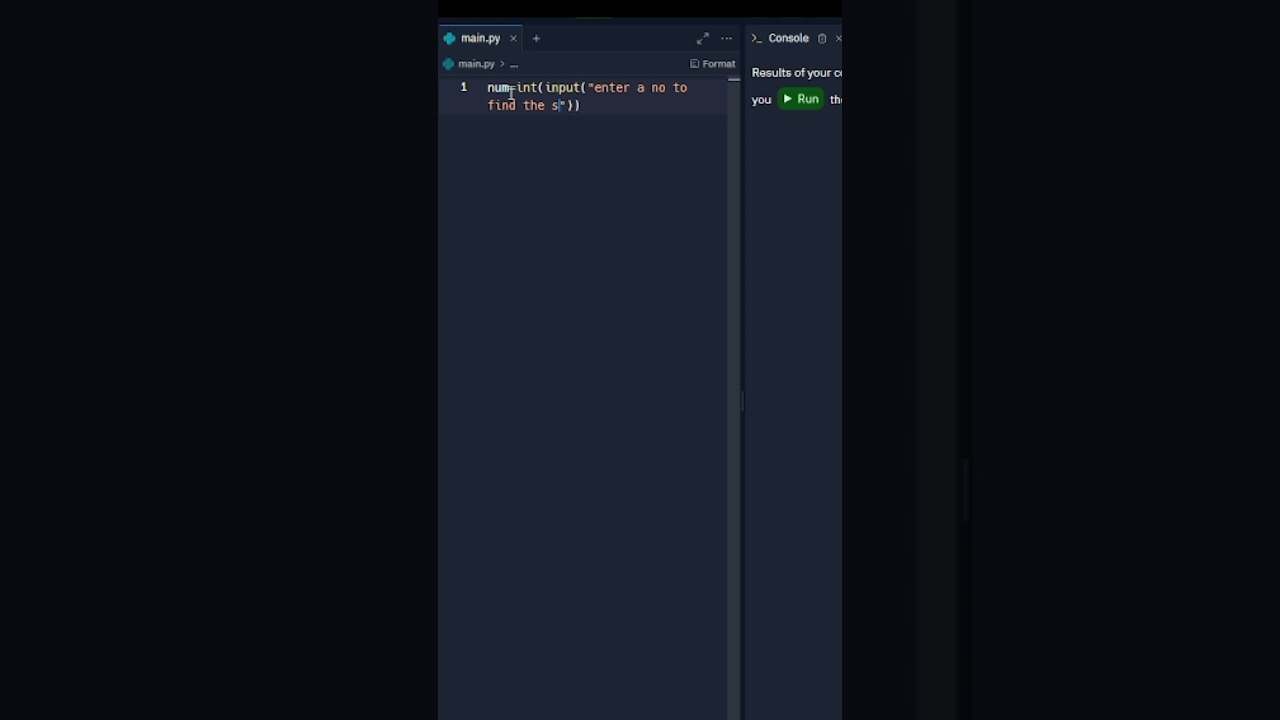Close the Console pane
The width and height of the screenshot is (1280, 720).
(838, 39)
